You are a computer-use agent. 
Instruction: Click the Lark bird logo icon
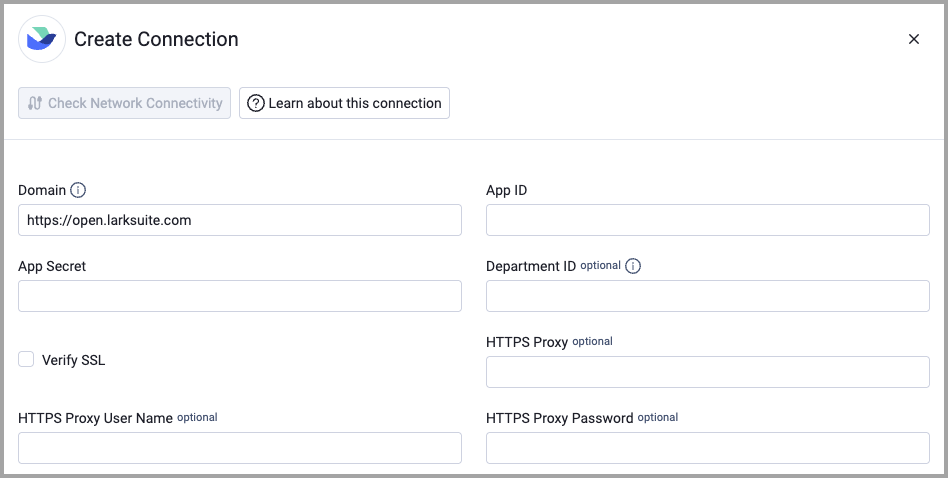point(42,39)
